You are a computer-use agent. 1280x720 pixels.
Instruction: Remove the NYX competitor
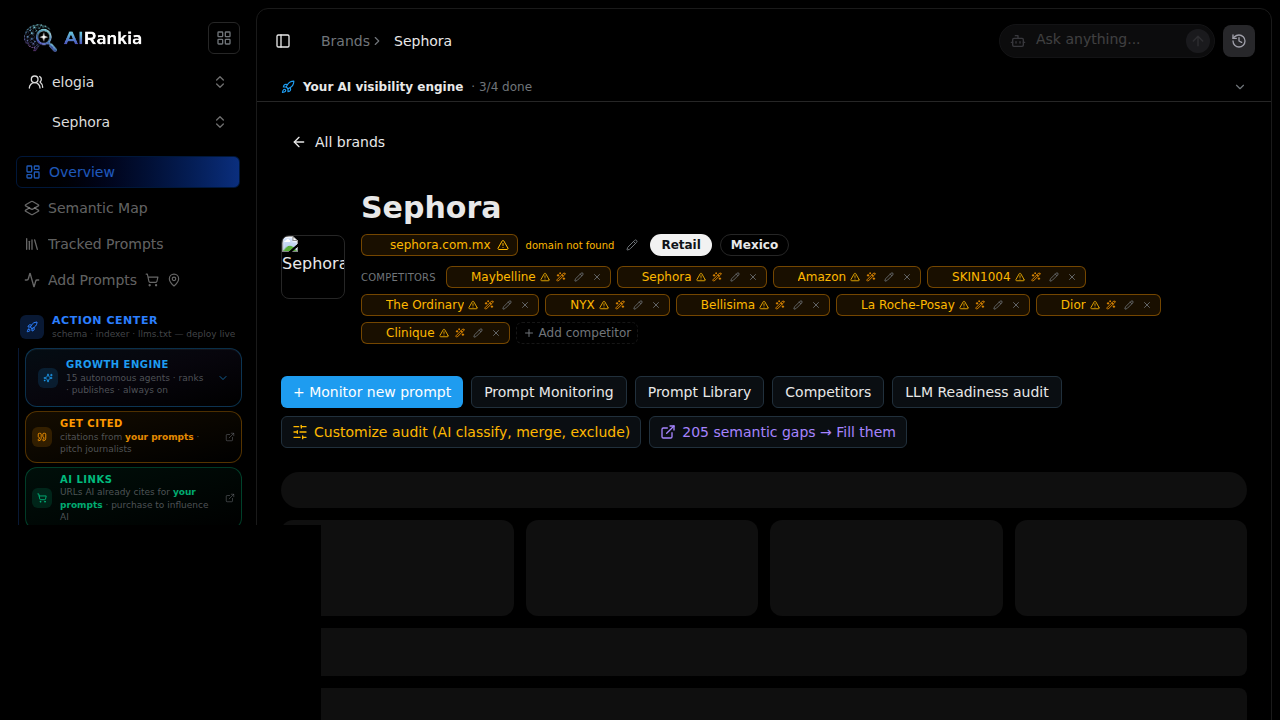(x=656, y=305)
